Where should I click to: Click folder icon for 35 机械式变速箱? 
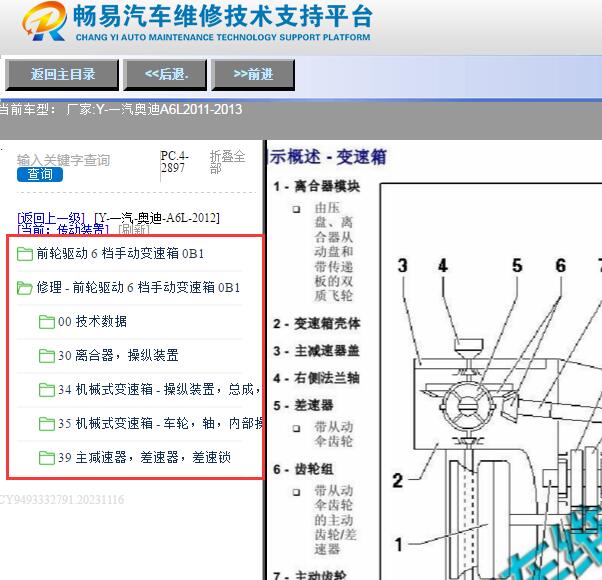pos(47,423)
